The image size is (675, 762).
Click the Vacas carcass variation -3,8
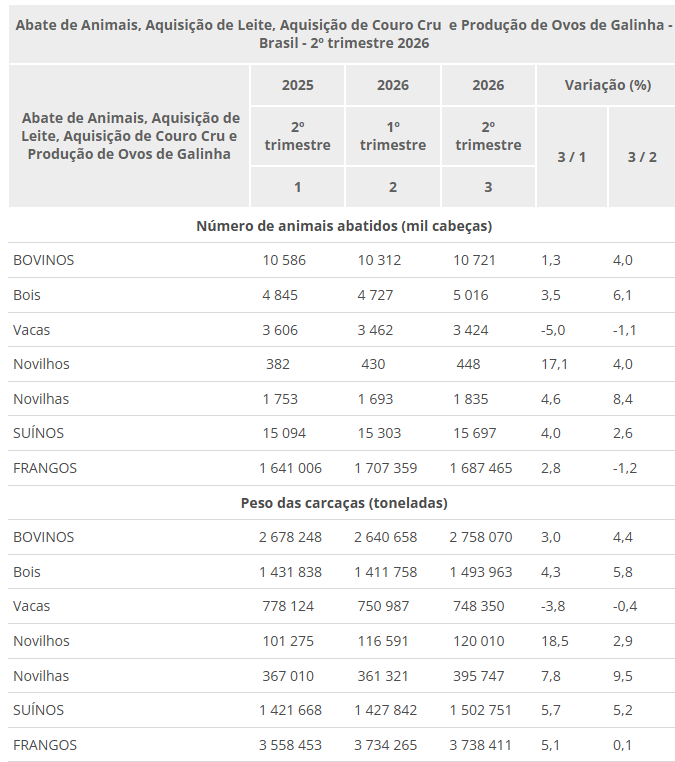tap(553, 606)
